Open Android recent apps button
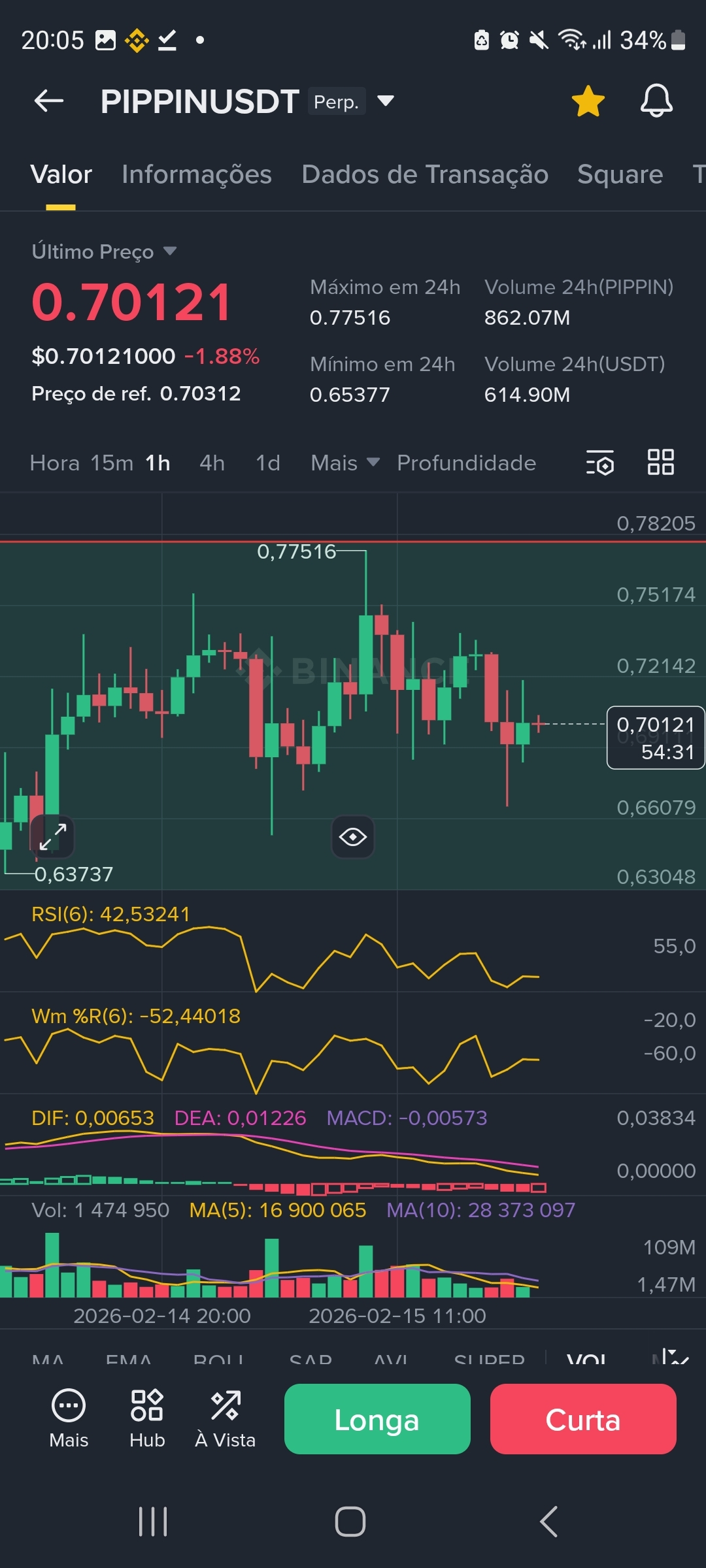The image size is (706, 1568). tap(153, 1522)
